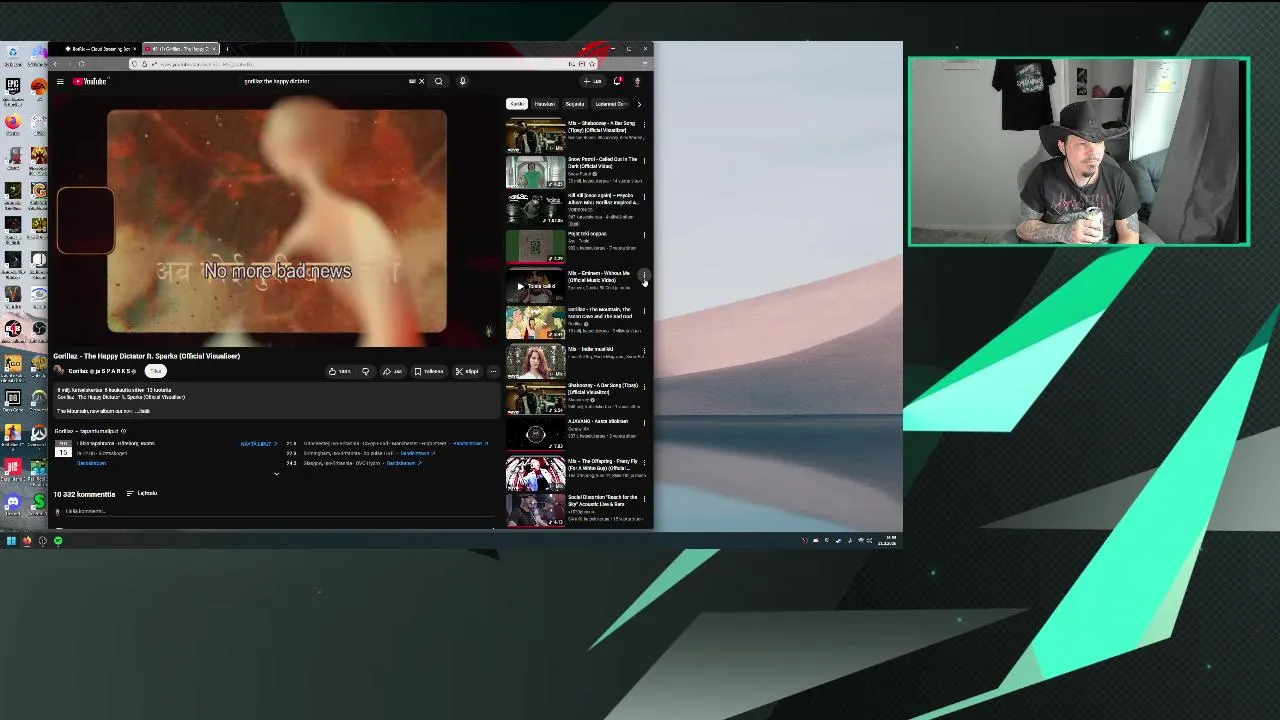Open the Spotify taskbar icon
The width and height of the screenshot is (1280, 720).
(58, 541)
